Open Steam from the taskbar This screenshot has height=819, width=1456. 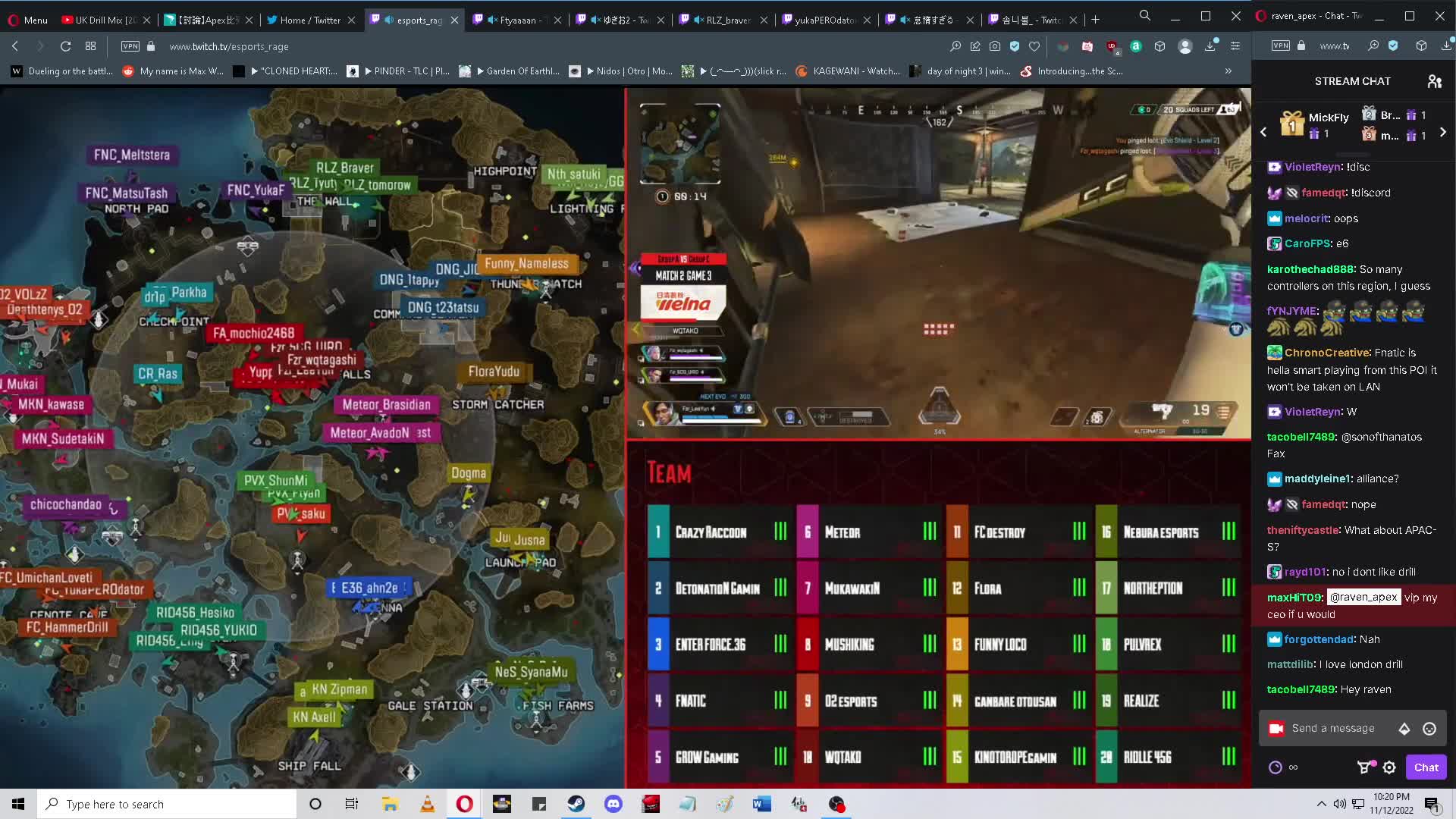point(576,804)
